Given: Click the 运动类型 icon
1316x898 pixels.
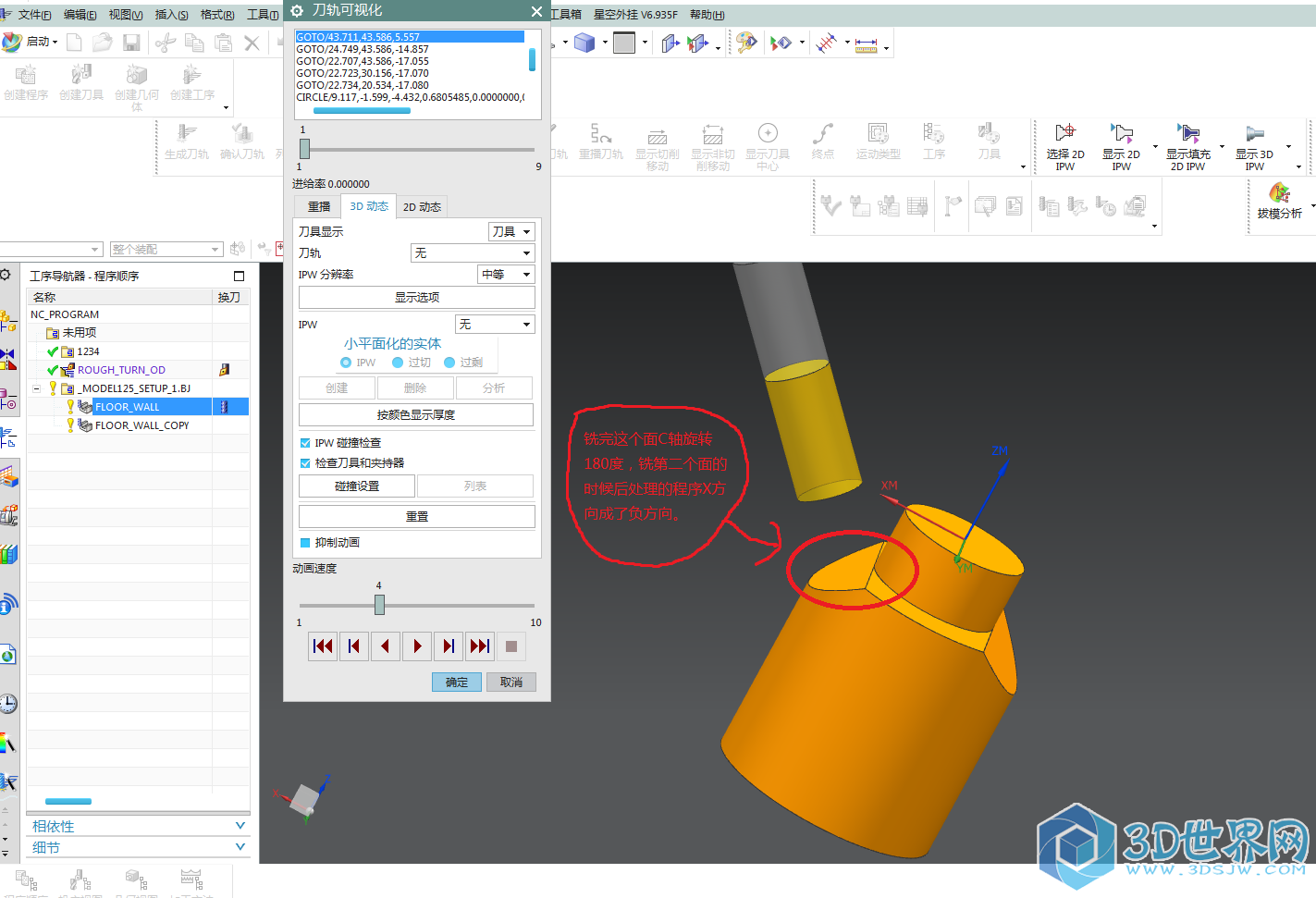Looking at the screenshot, I should (x=879, y=133).
